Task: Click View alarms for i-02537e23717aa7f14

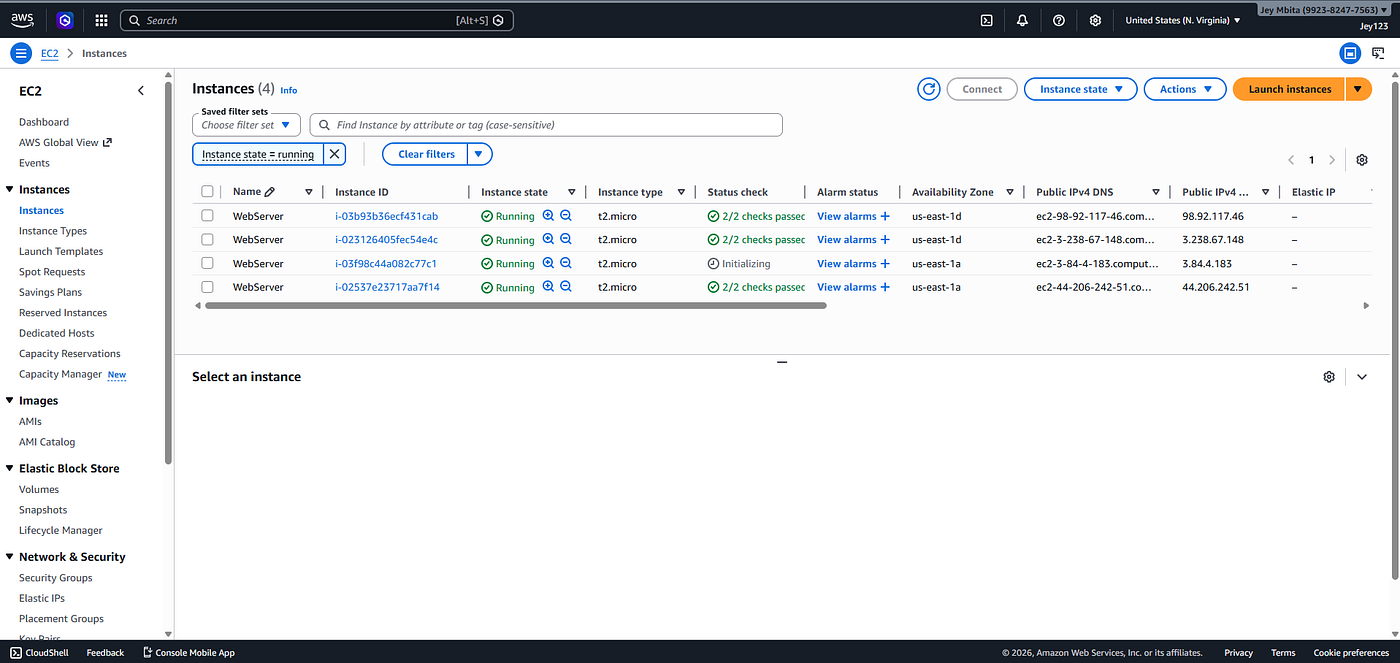Action: pyautogui.click(x=853, y=287)
